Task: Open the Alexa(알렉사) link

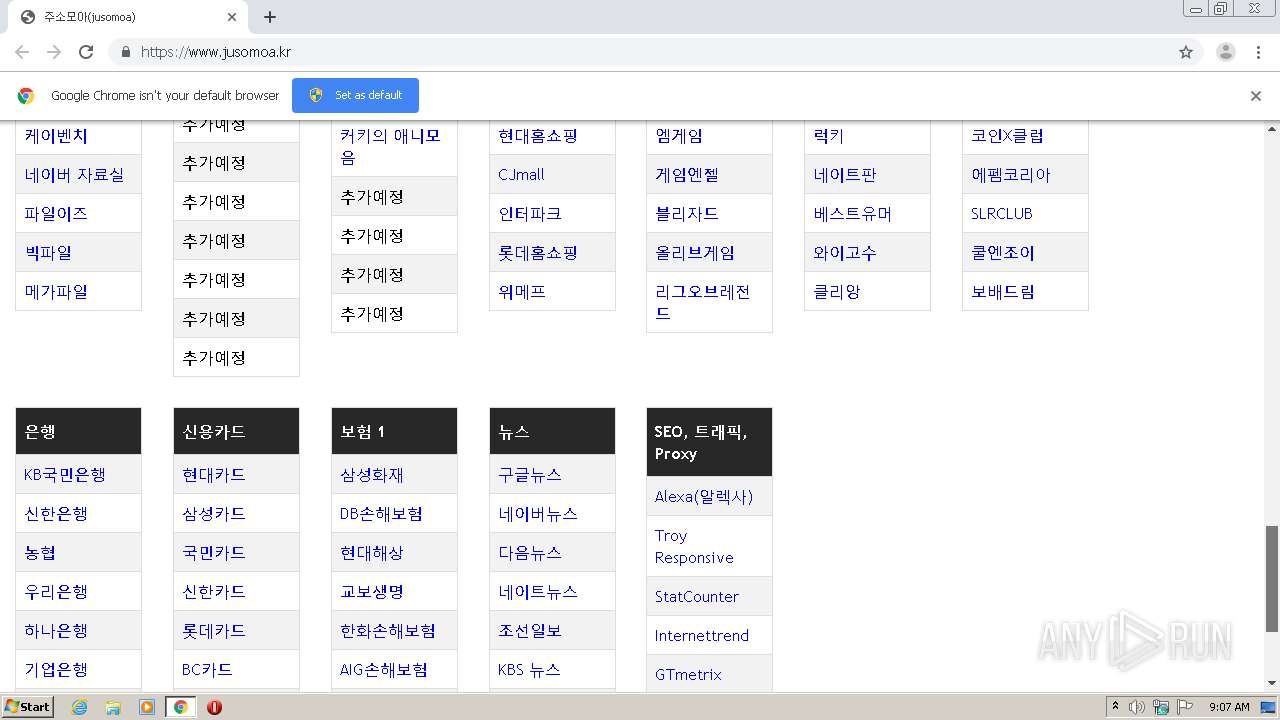Action: coord(704,497)
